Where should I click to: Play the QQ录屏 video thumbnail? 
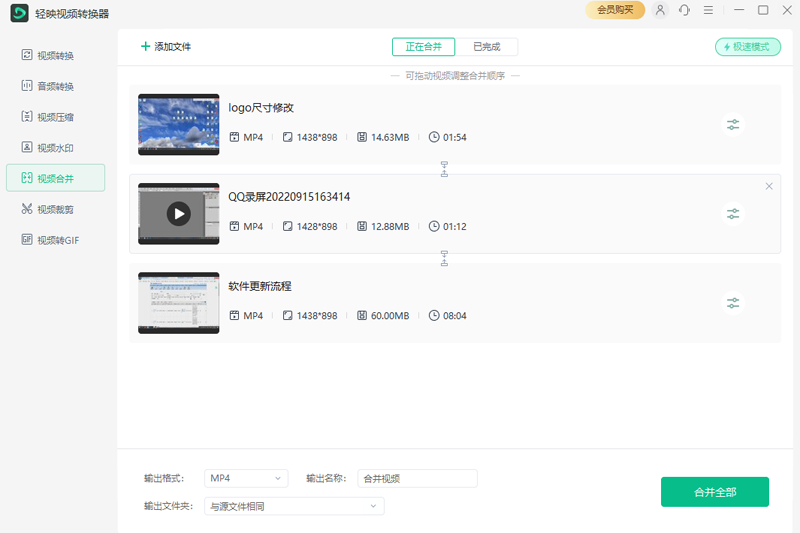(178, 214)
